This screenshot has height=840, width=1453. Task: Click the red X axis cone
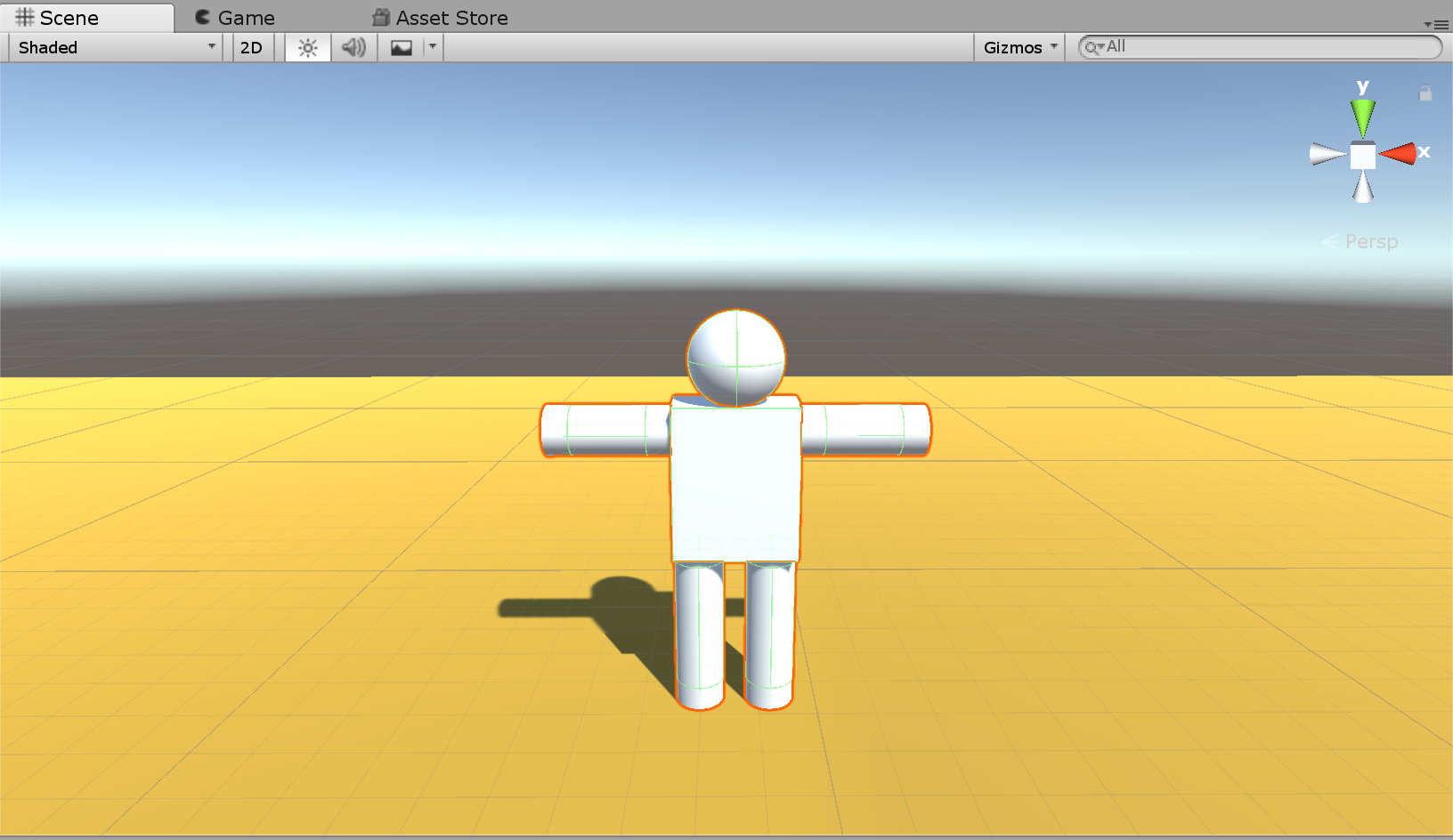tap(1399, 154)
